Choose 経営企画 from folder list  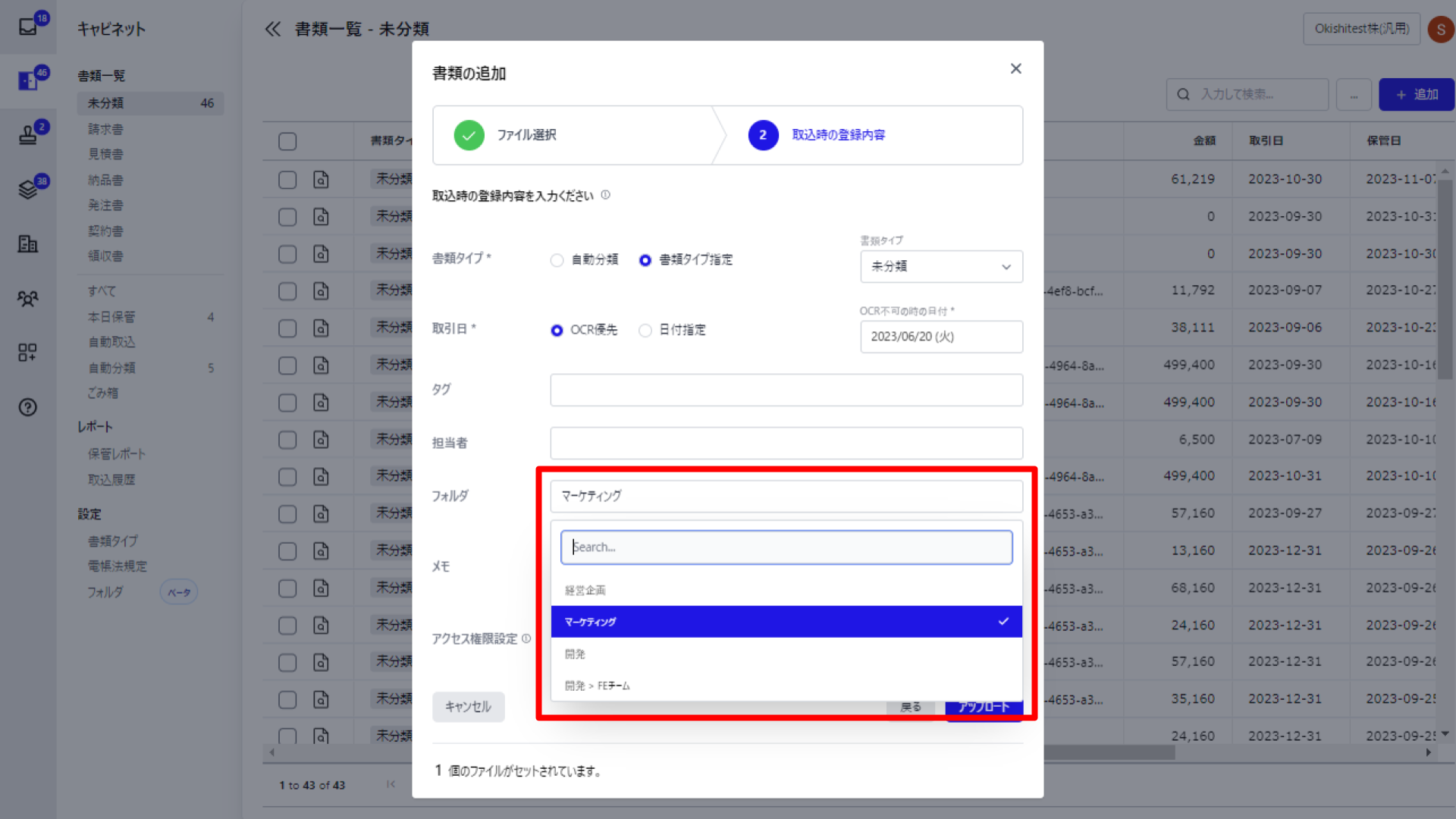786,590
